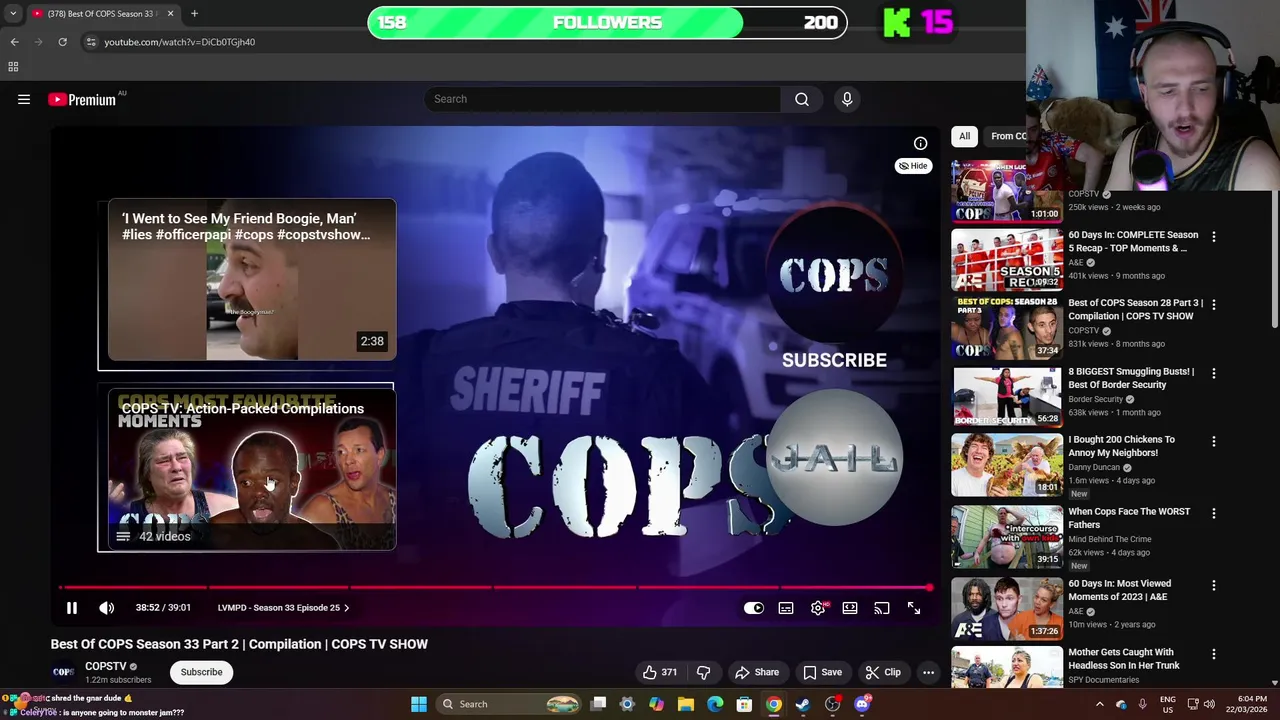This screenshot has width=1280, height=720.
Task: Focus the YouTube search box
Action: coord(602,99)
